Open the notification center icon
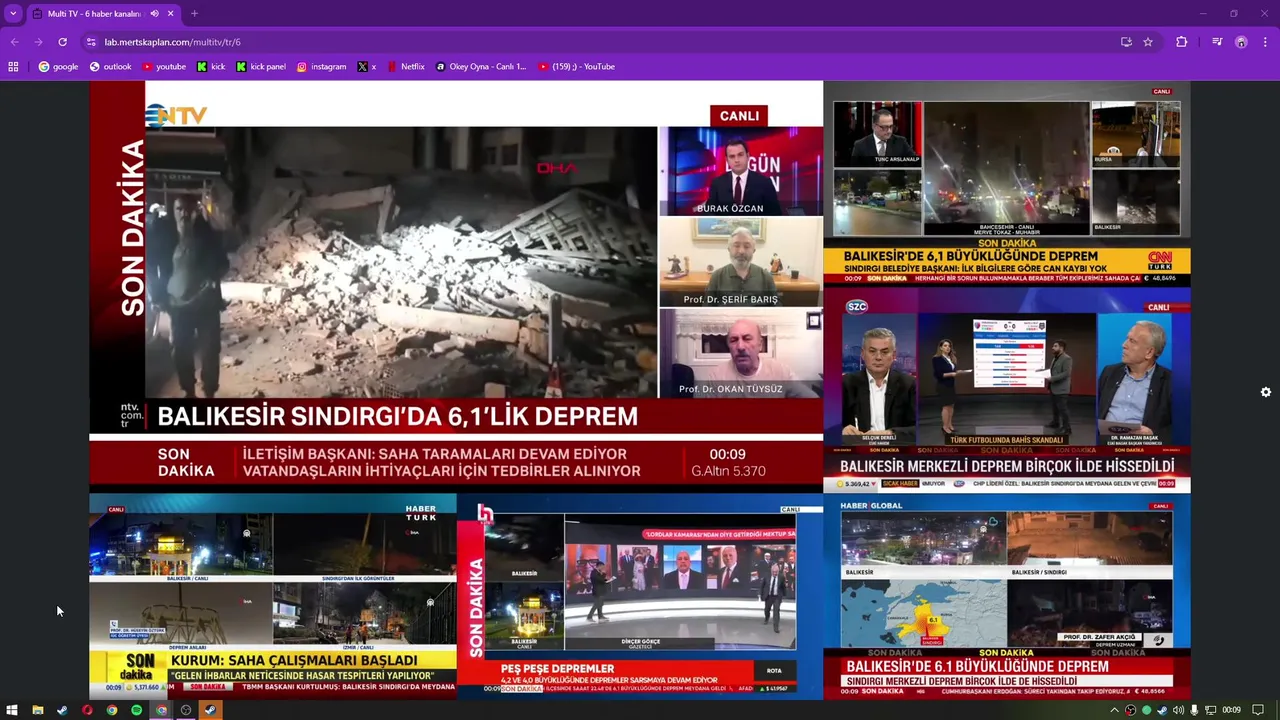1280x720 pixels. pos(1258,710)
